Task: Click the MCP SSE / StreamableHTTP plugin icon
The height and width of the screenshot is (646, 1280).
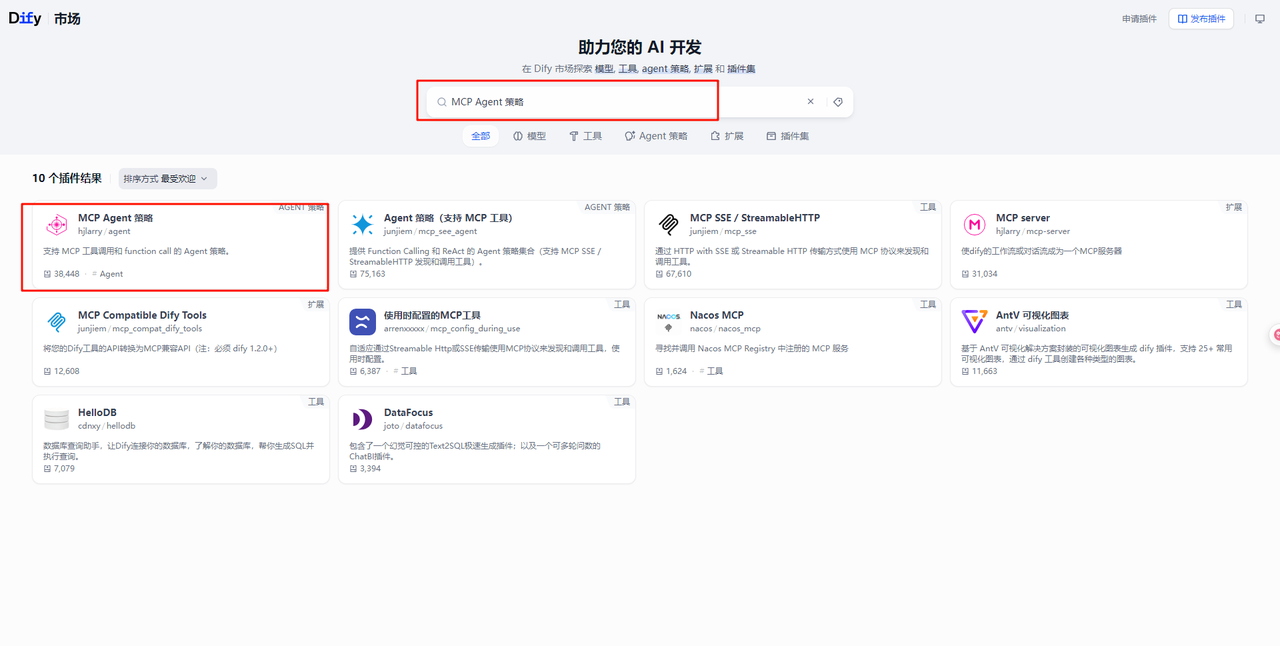Action: click(669, 225)
